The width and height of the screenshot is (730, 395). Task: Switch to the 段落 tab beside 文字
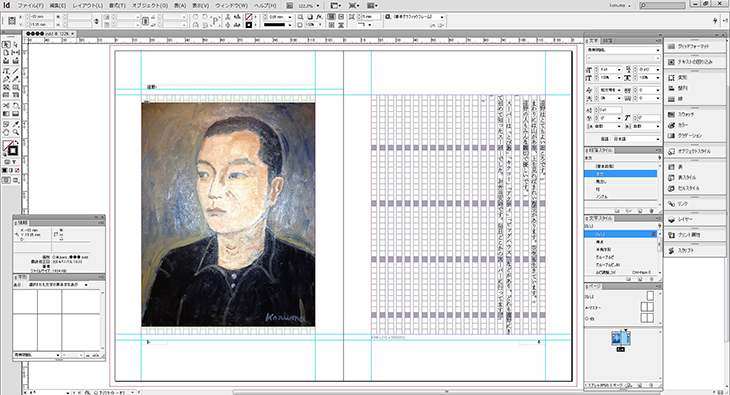coord(608,41)
